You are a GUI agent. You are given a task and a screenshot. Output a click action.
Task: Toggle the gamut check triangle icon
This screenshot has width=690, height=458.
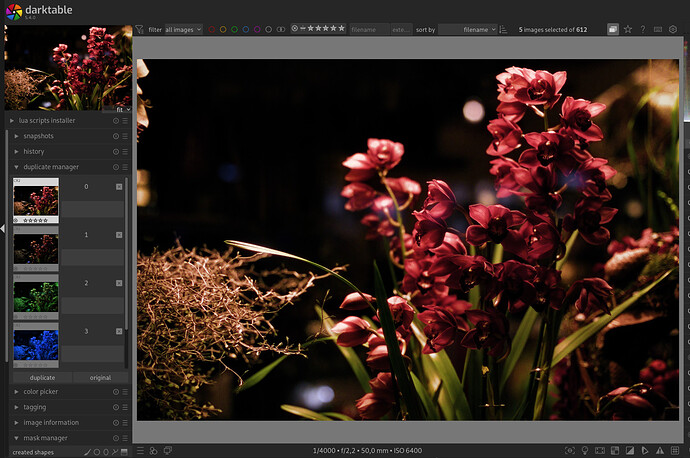point(659,451)
